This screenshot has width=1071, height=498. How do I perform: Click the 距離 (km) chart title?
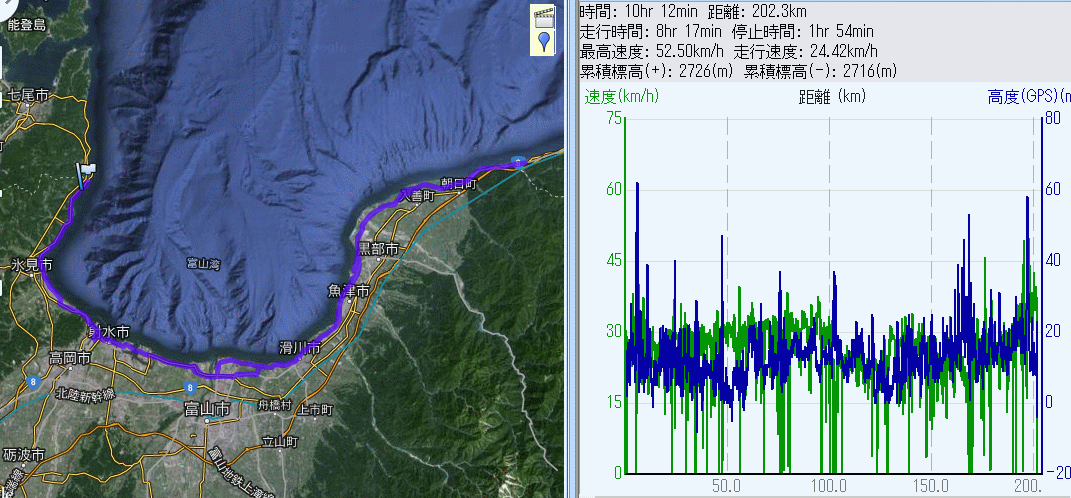832,97
